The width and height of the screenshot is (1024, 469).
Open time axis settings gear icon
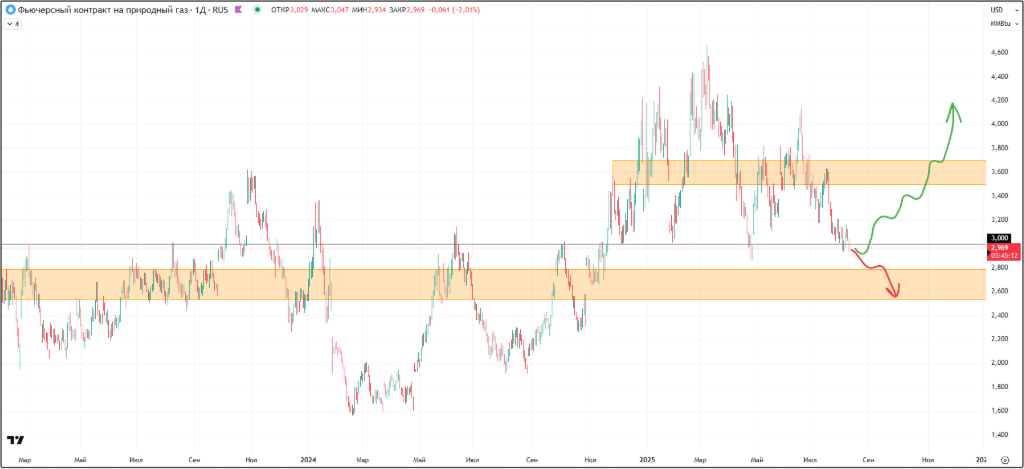1003,460
